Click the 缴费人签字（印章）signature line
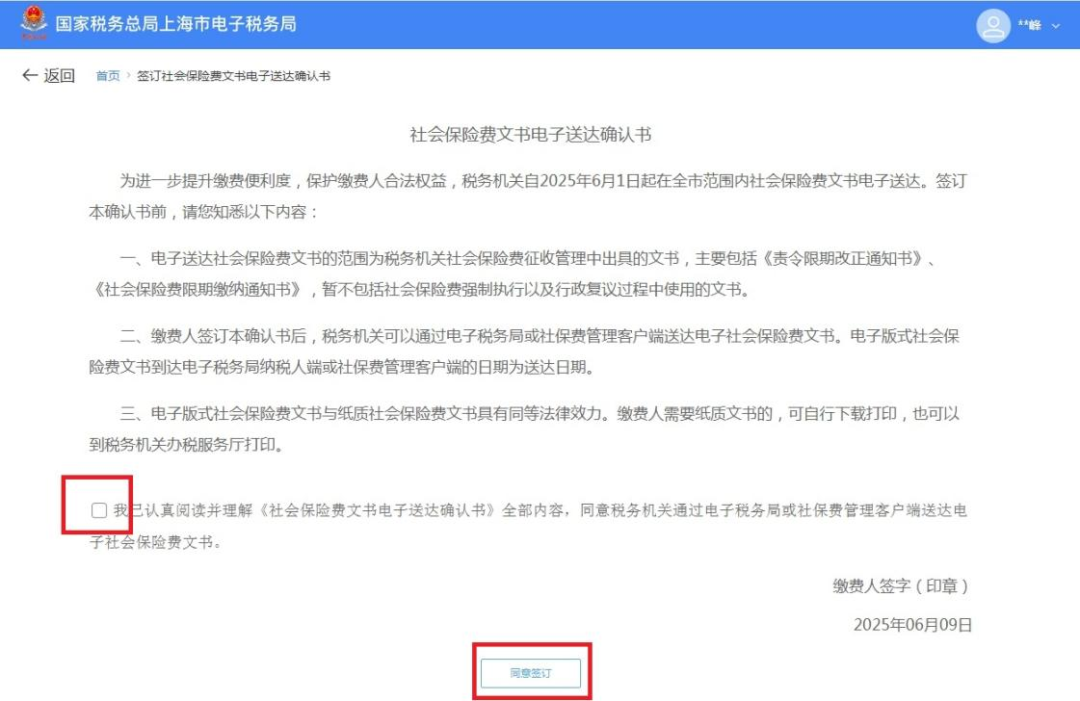The height and width of the screenshot is (701, 1080). tap(900, 585)
